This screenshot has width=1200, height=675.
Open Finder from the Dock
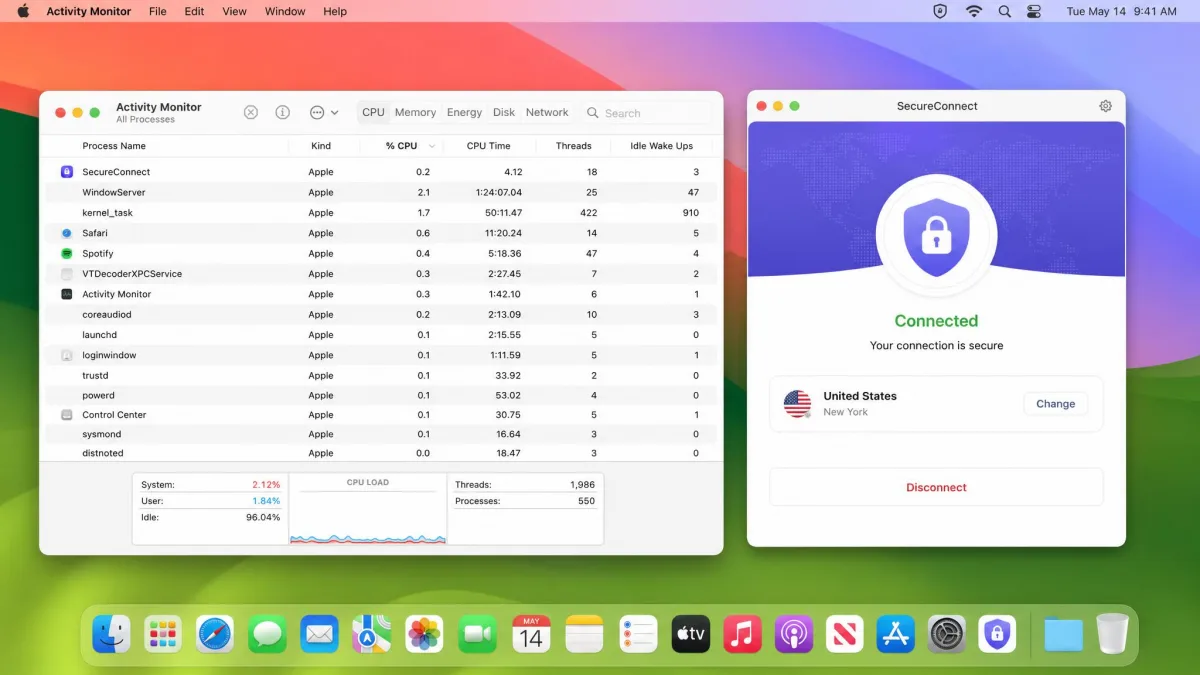tap(112, 634)
